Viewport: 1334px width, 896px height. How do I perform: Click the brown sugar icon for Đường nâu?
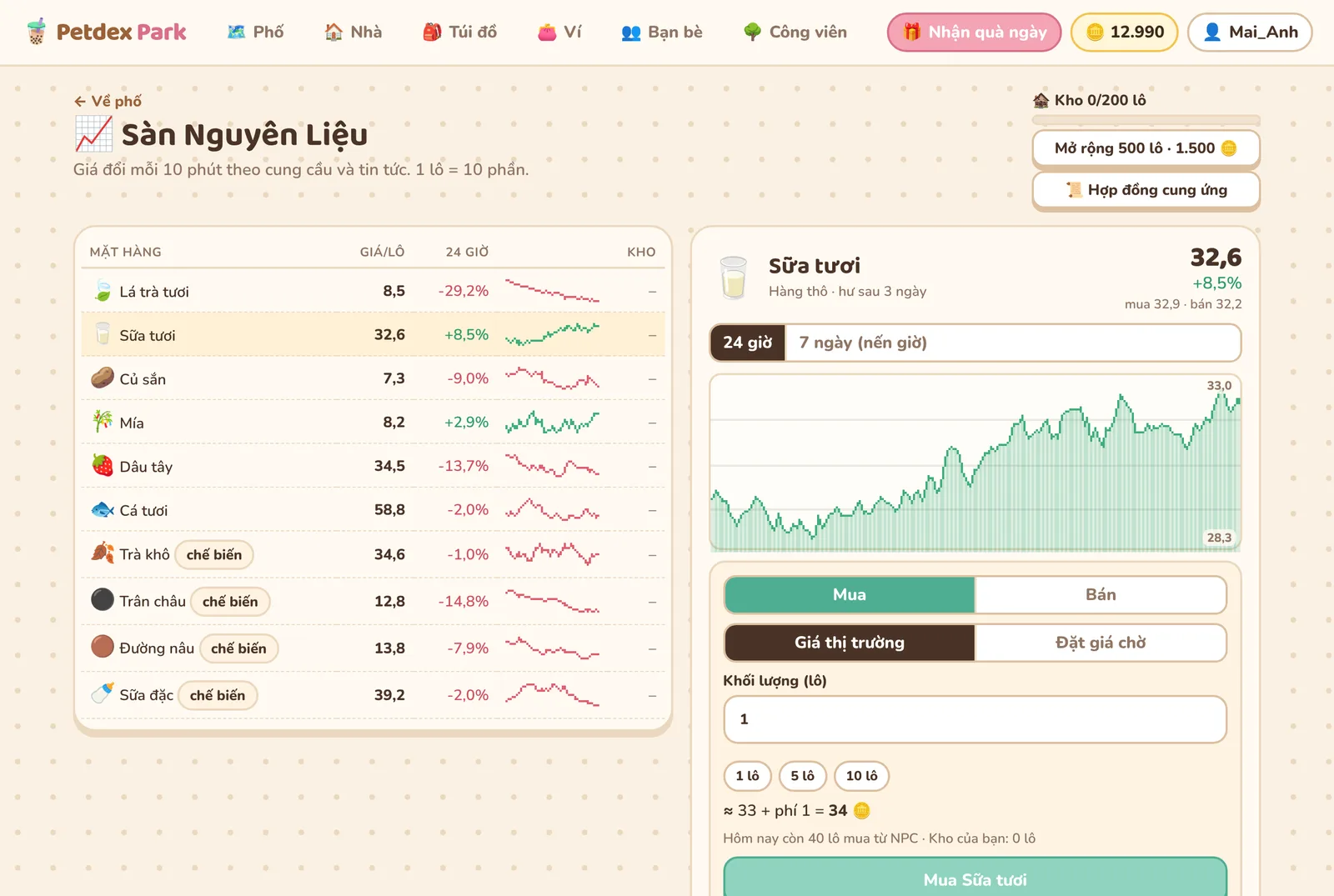coord(103,647)
